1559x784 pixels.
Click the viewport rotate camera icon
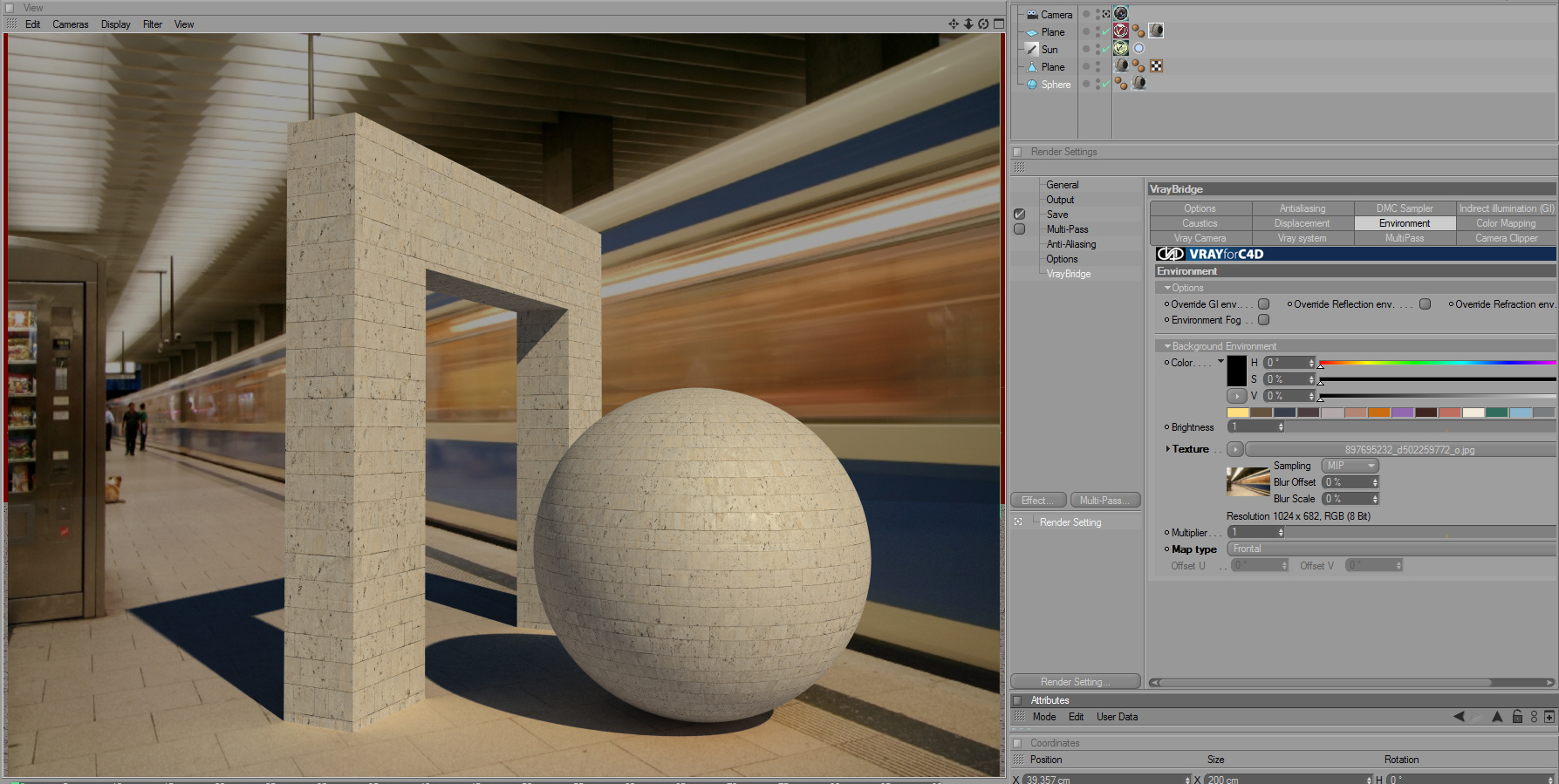pos(983,24)
